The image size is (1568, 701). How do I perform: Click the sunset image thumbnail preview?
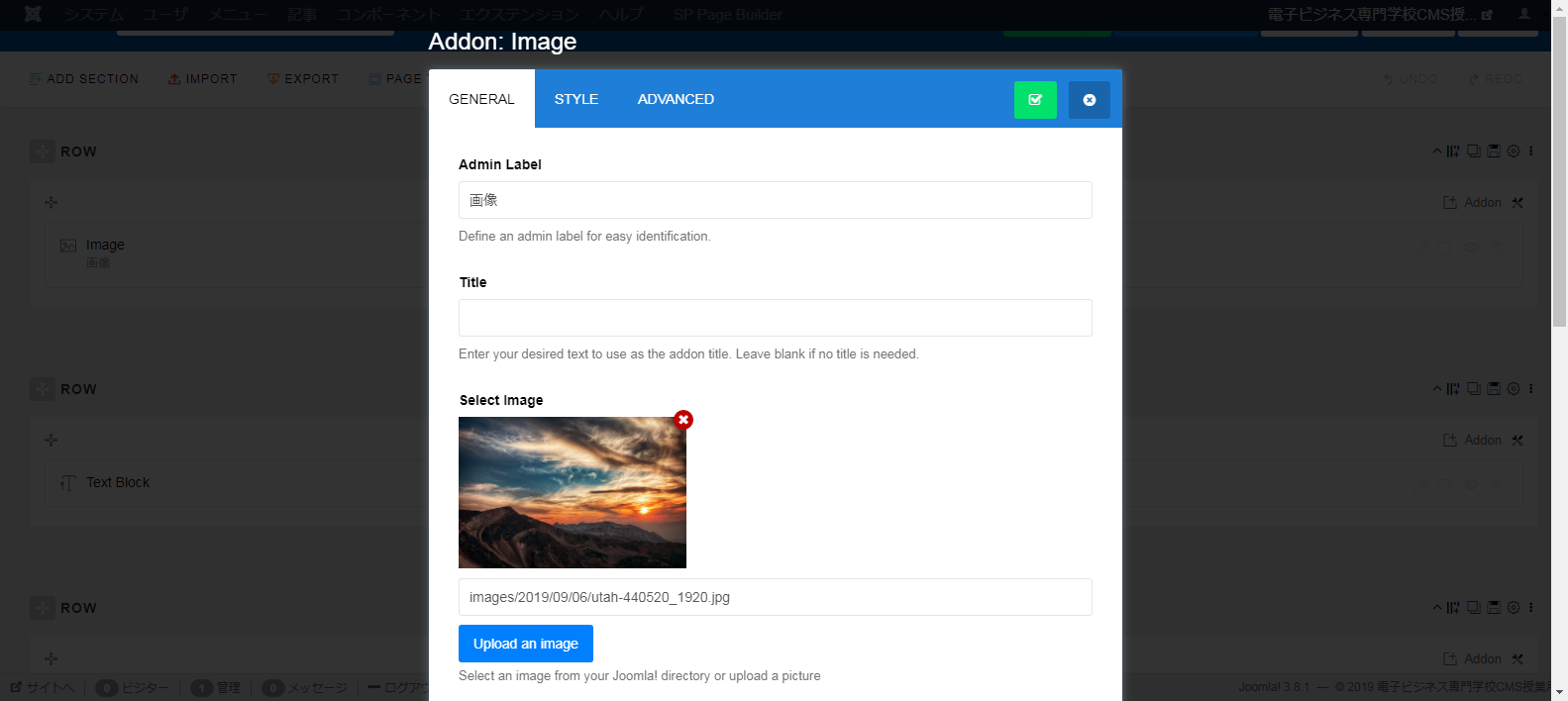(573, 492)
